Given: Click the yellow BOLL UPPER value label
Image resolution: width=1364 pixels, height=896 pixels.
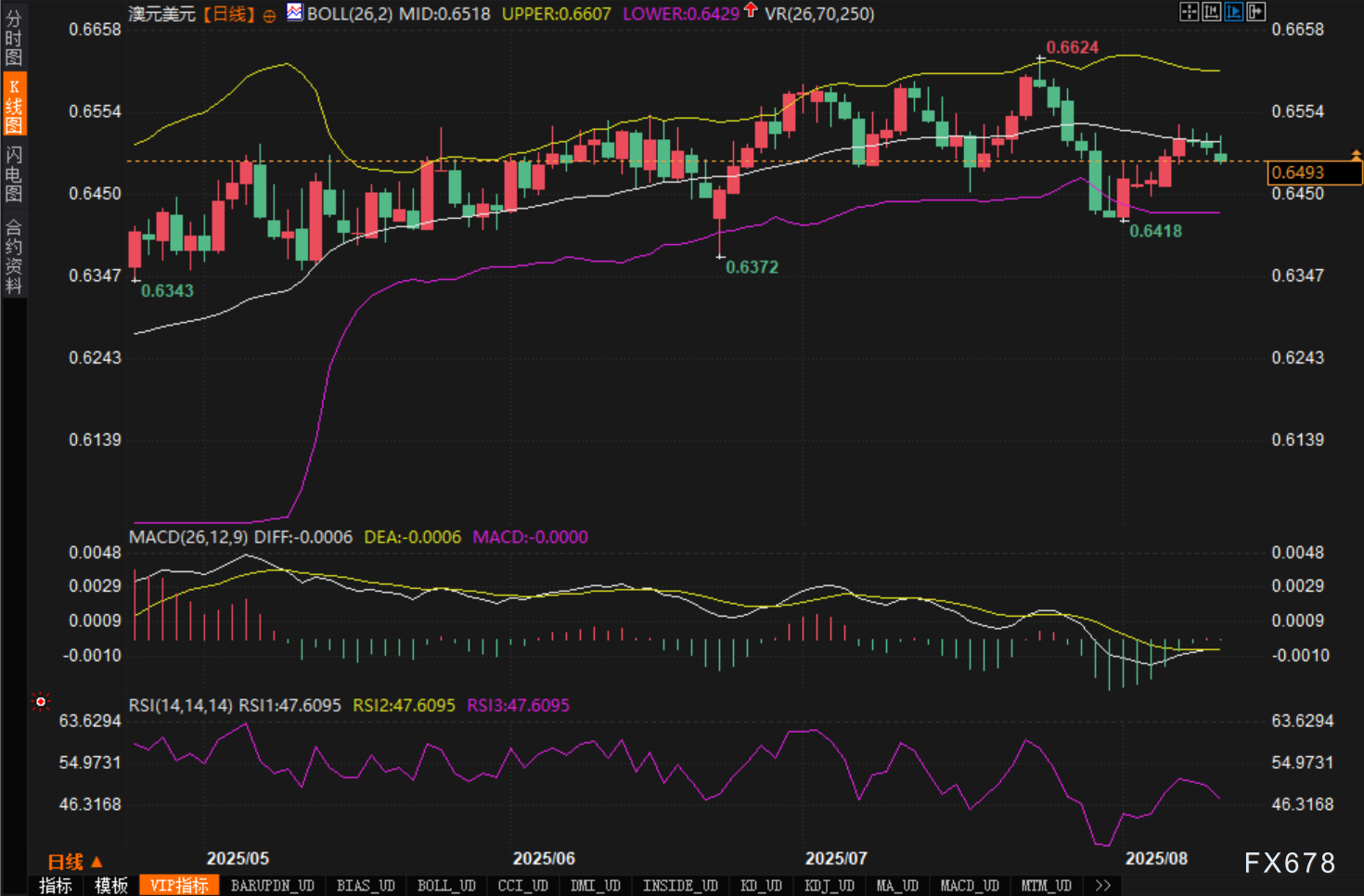Looking at the screenshot, I should point(556,14).
